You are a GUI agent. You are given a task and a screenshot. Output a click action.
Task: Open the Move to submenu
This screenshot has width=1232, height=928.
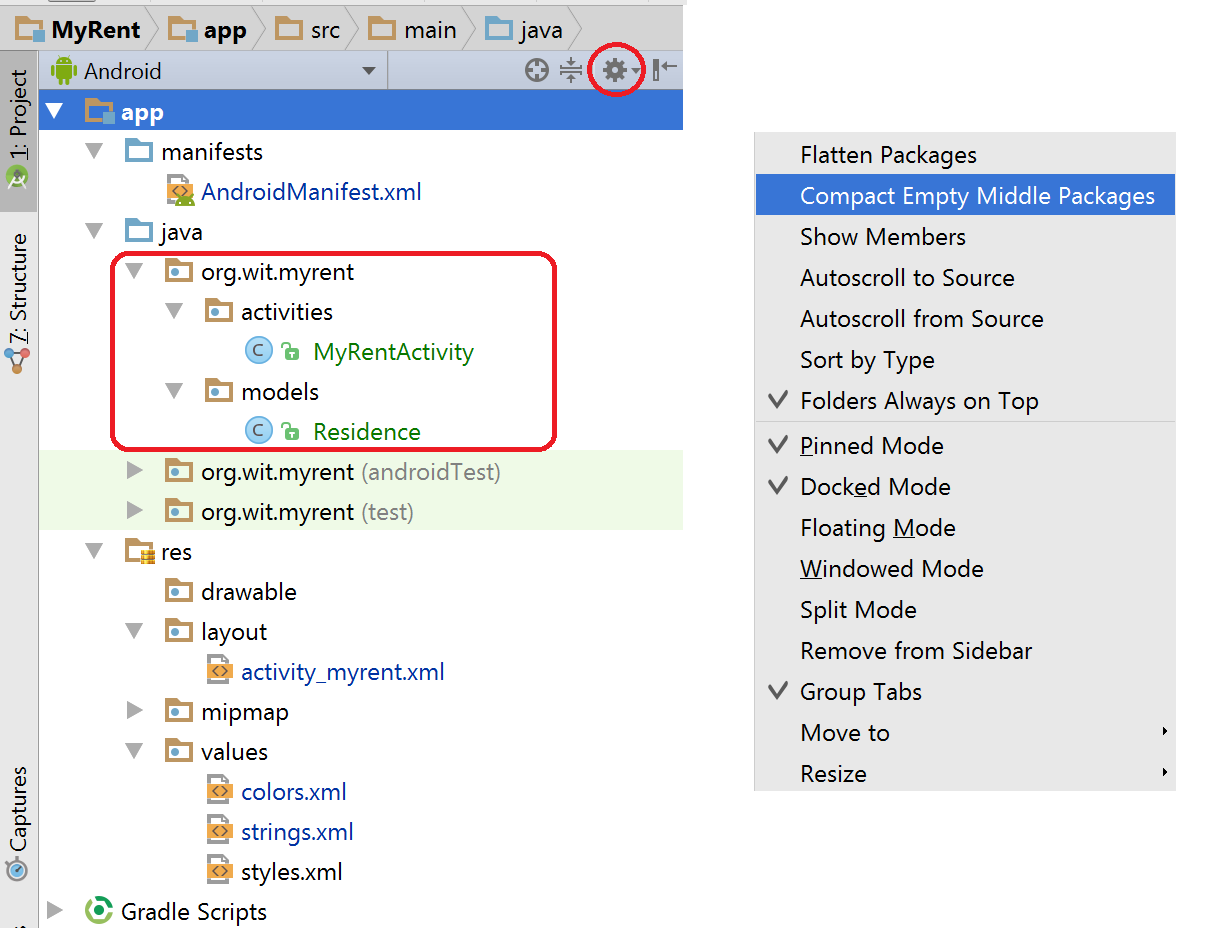tap(845, 732)
